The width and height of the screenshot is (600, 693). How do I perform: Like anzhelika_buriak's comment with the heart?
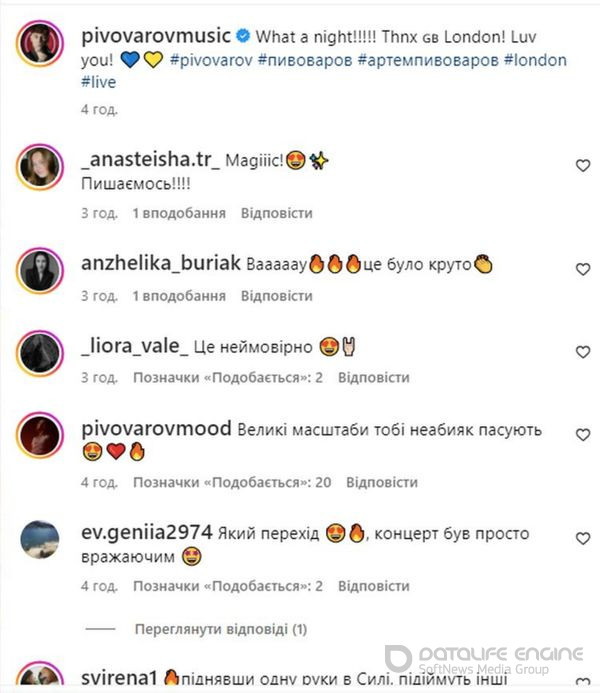pos(583,269)
